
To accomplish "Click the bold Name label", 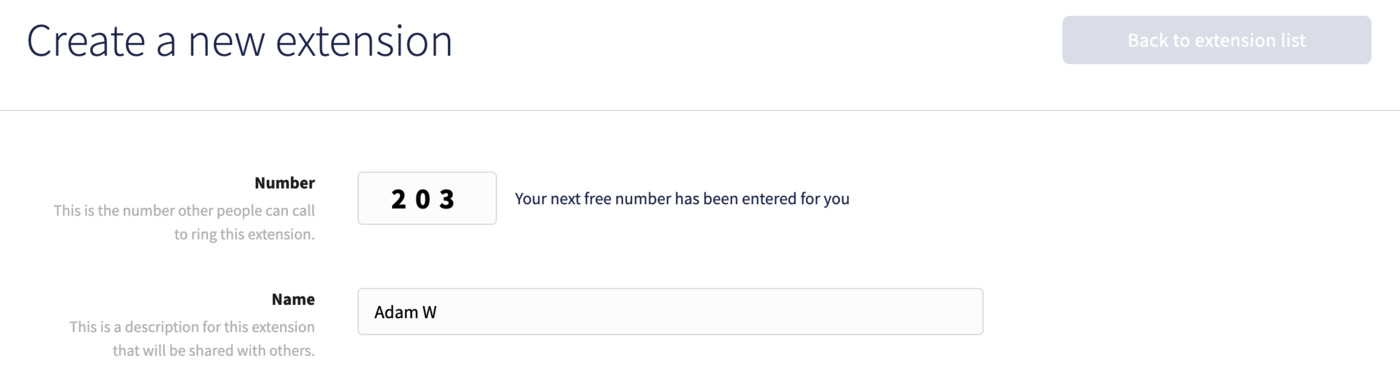I will 293,299.
